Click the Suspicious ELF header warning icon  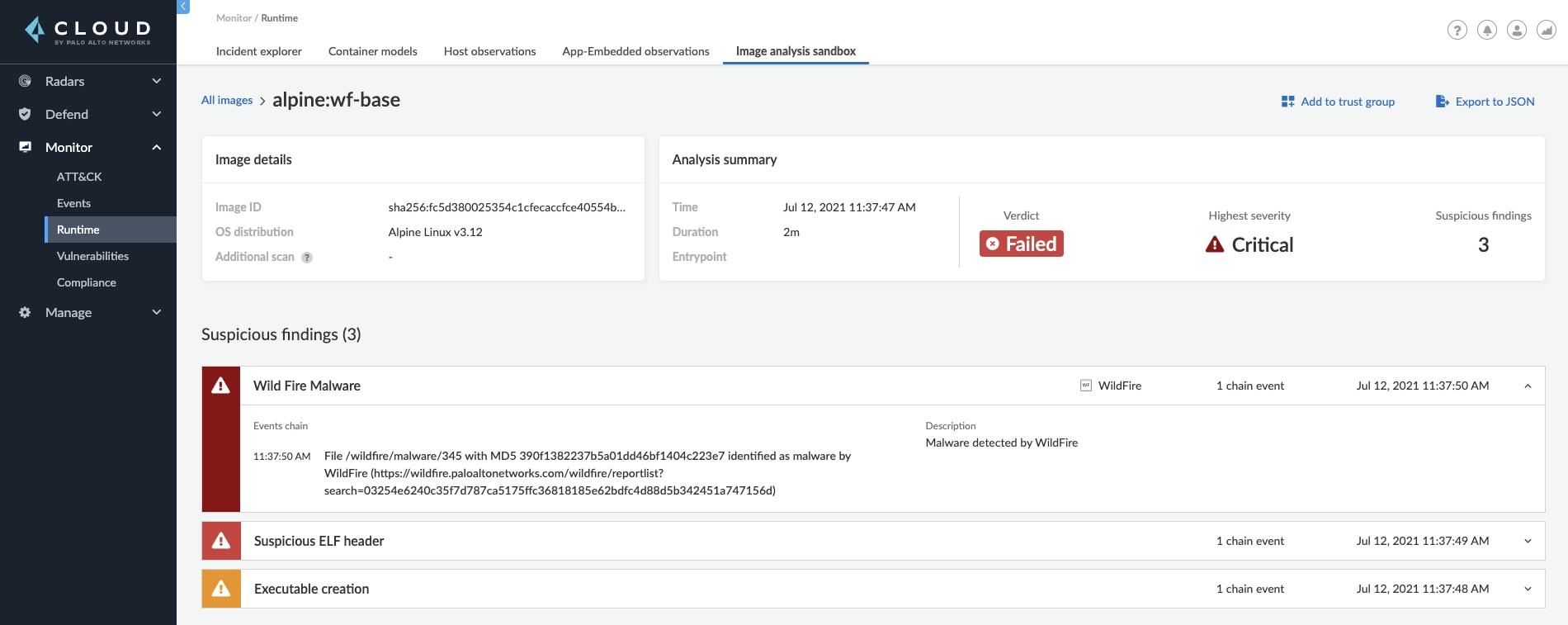tap(221, 541)
